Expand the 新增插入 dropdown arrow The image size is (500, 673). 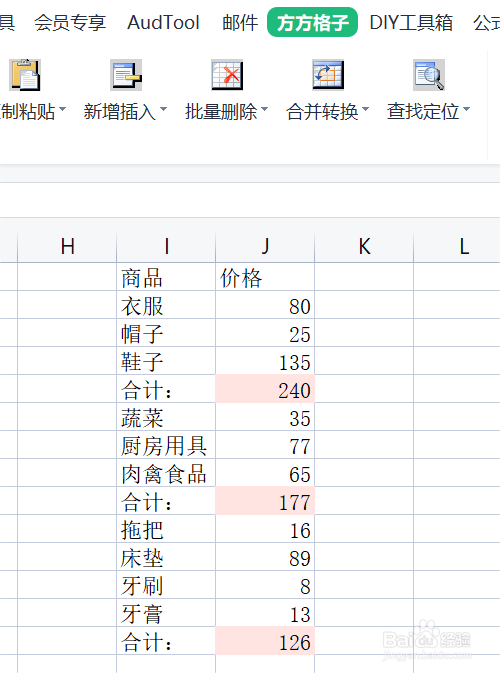point(163,109)
